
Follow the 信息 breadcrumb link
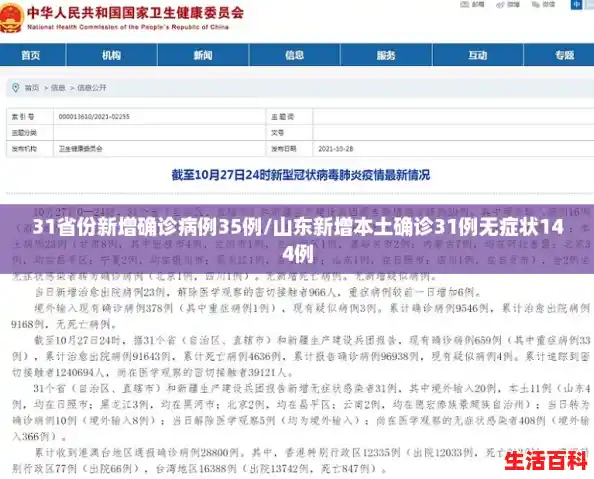(58, 88)
